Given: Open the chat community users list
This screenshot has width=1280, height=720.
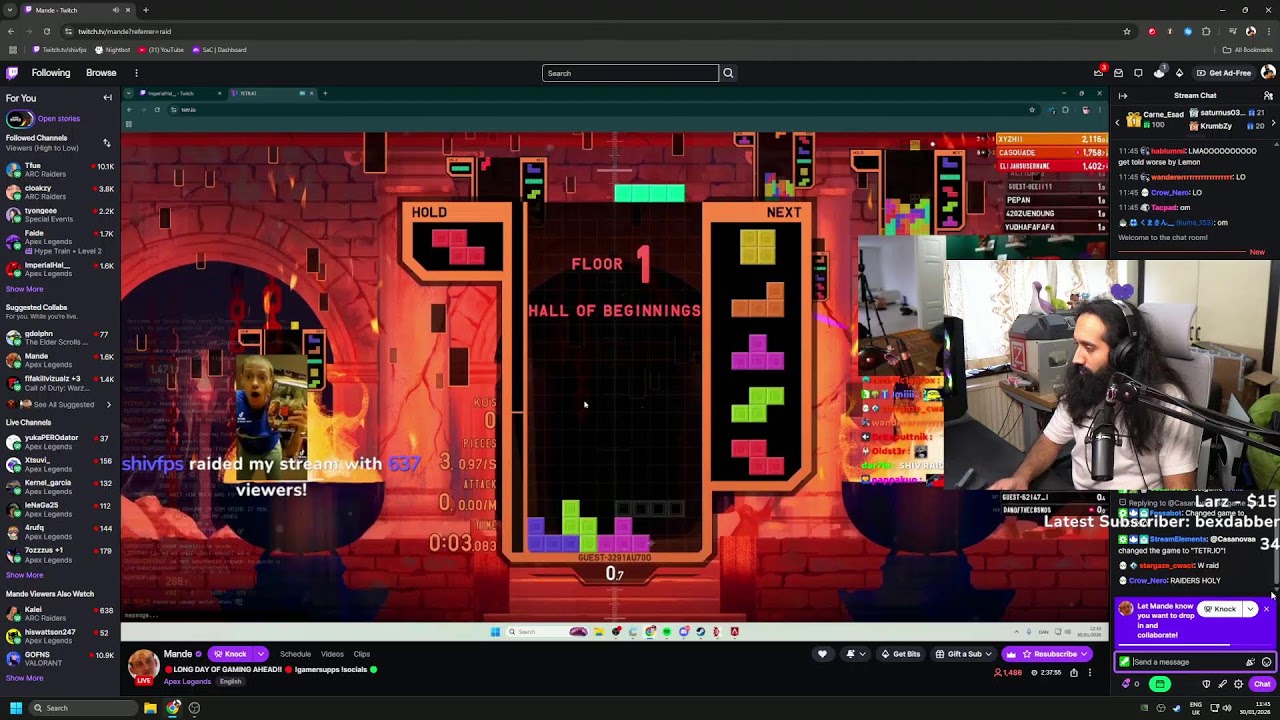Looking at the screenshot, I should click(x=1268, y=96).
